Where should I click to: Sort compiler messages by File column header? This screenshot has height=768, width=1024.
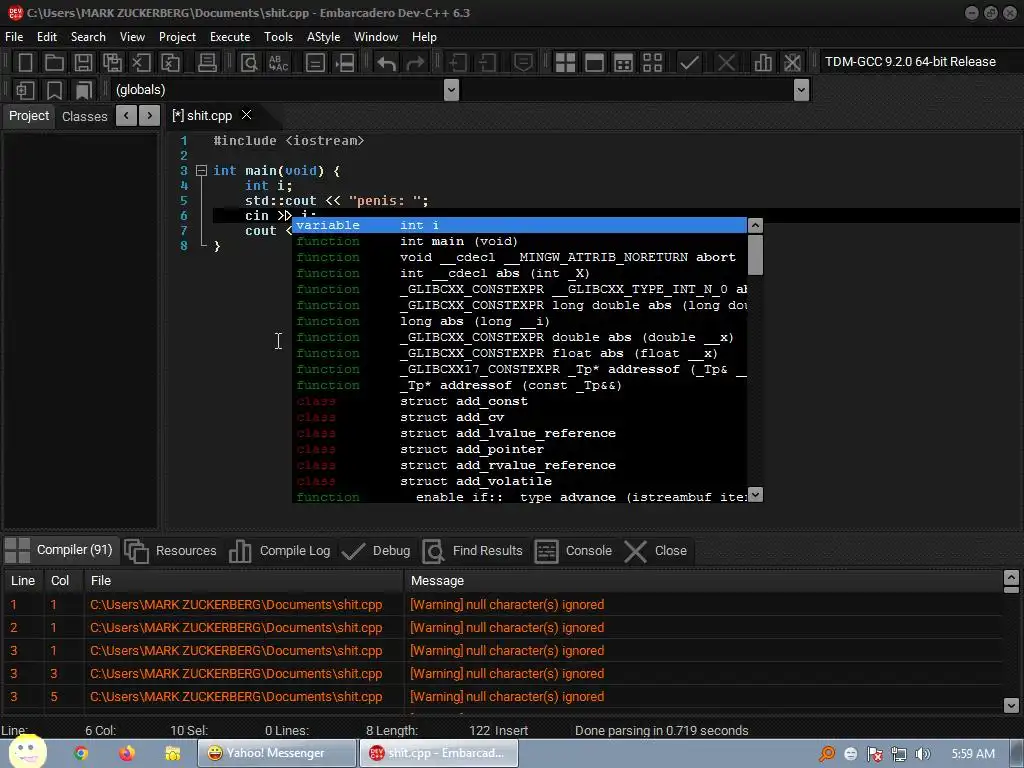tap(244, 581)
